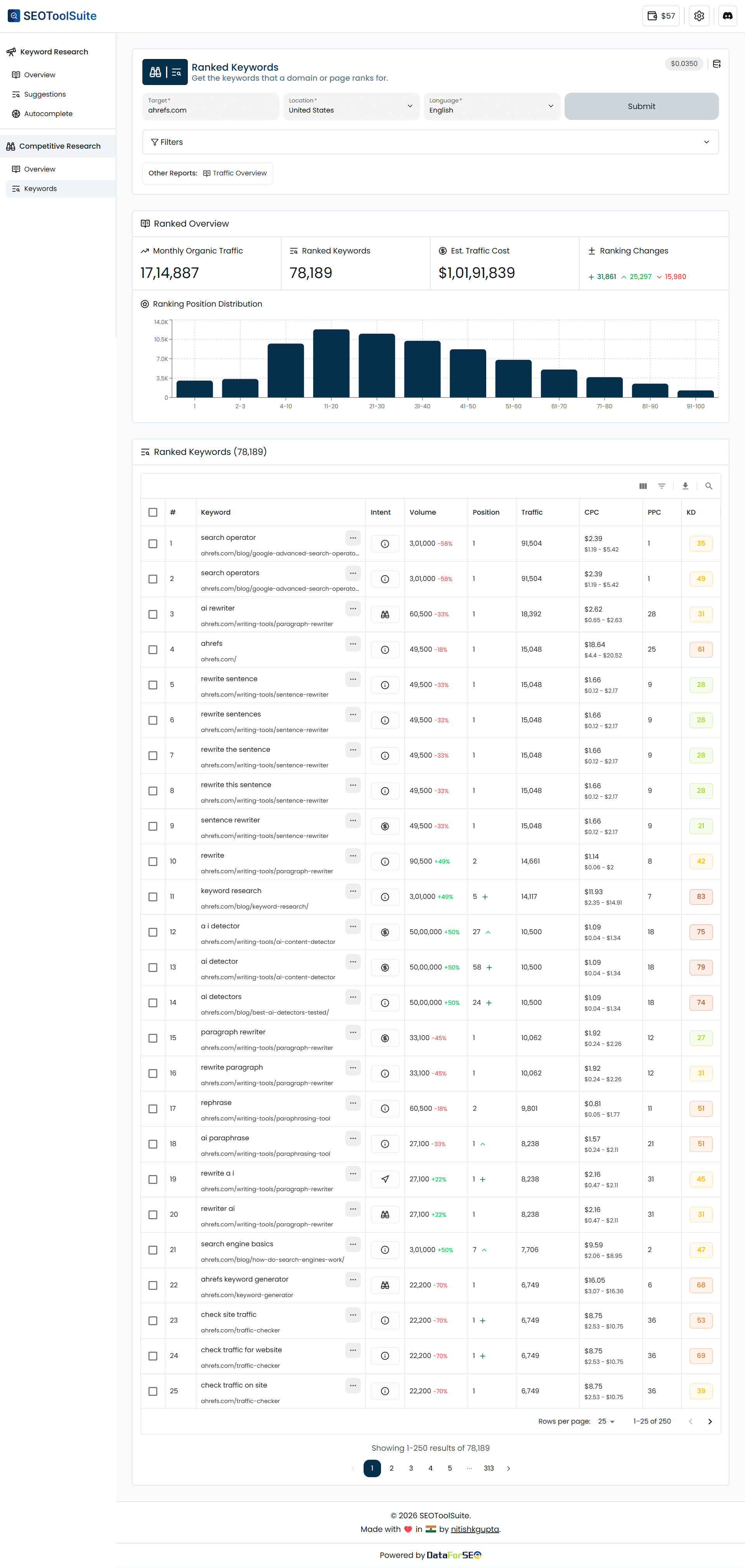Open the Discord icon in header
This screenshot has height=1568, width=745.
click(x=728, y=16)
